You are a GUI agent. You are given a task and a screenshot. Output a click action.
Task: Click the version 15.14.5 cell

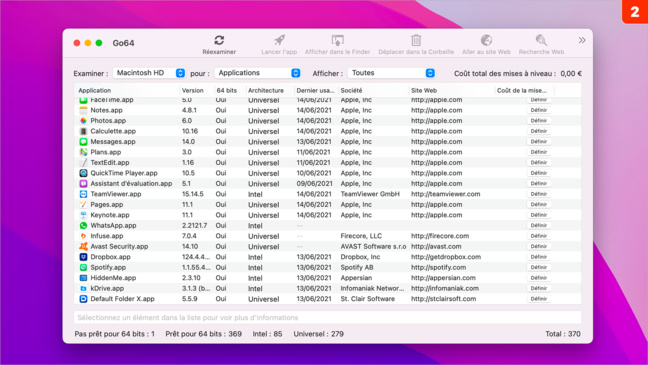pos(193,194)
